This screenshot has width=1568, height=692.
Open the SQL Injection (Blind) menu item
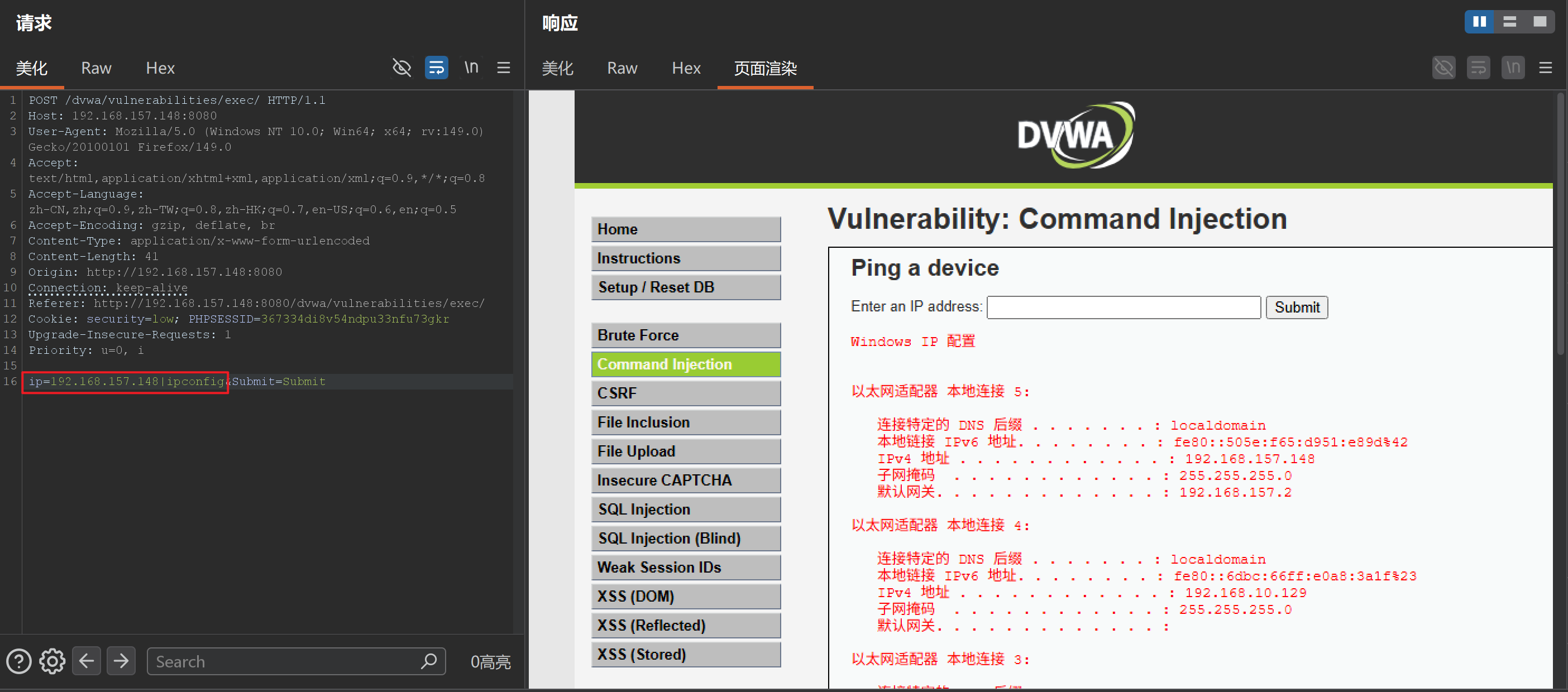click(686, 539)
